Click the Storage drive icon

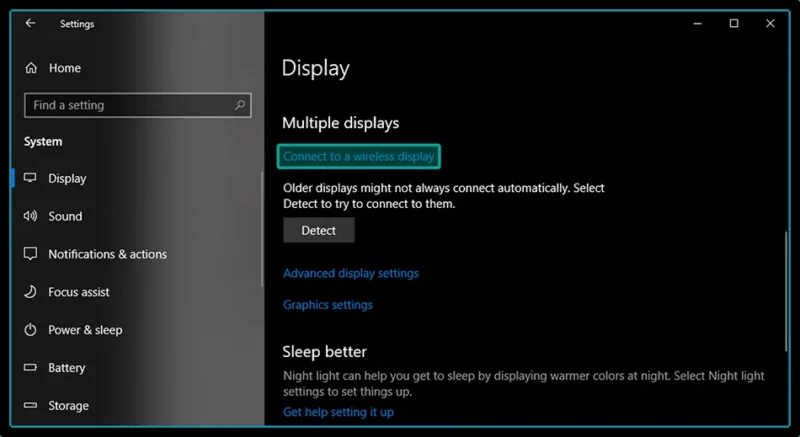coord(30,405)
